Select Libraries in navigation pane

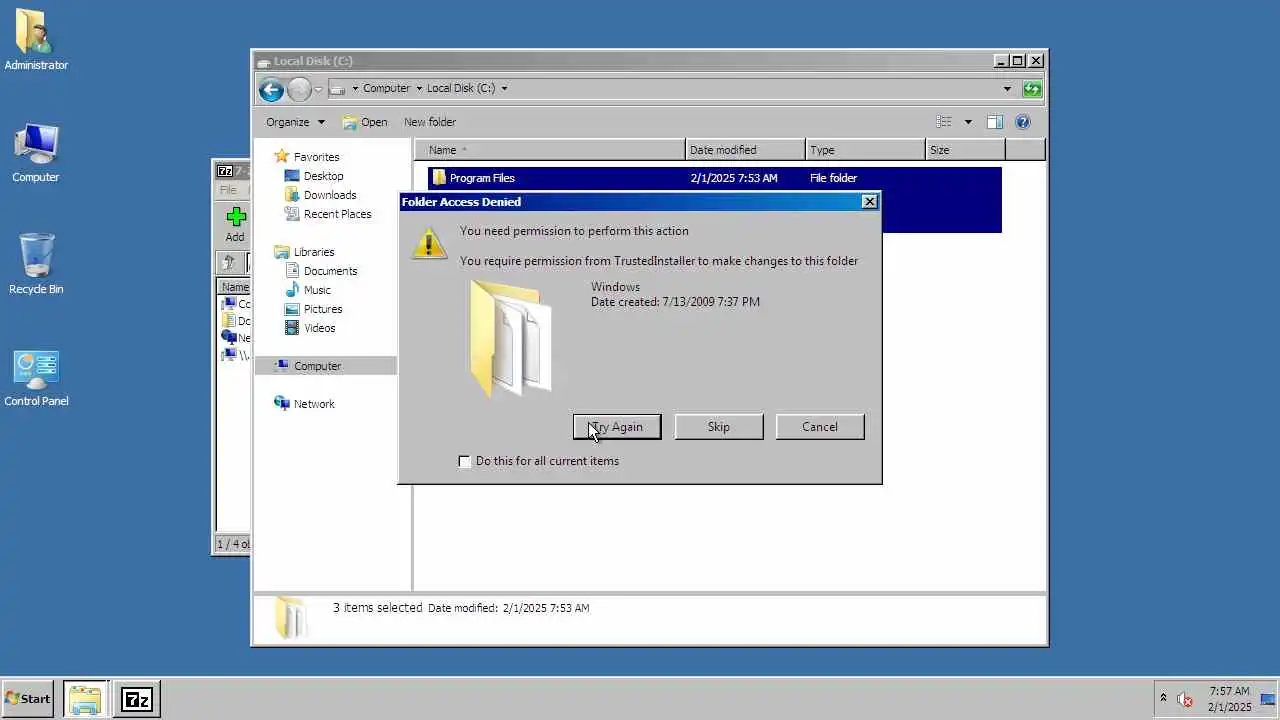tap(314, 252)
